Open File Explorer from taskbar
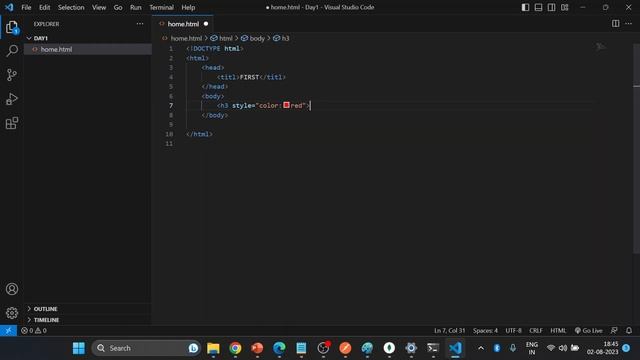 (213, 348)
